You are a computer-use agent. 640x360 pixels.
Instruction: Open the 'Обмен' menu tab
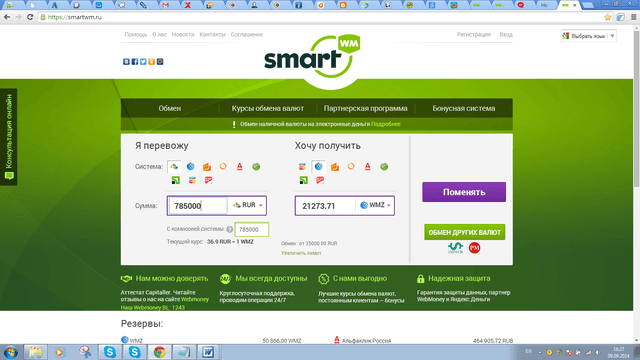(170, 108)
